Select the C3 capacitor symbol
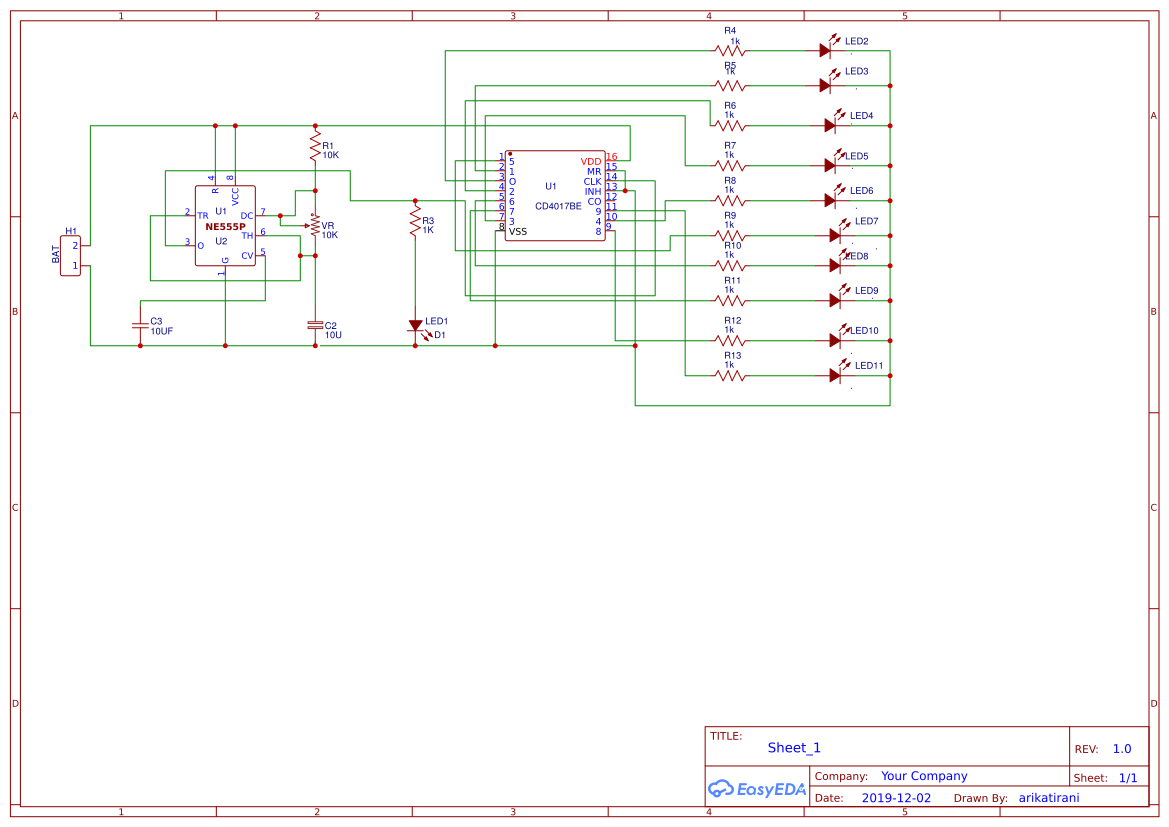This screenshot has height=827, width=1169. tap(140, 325)
